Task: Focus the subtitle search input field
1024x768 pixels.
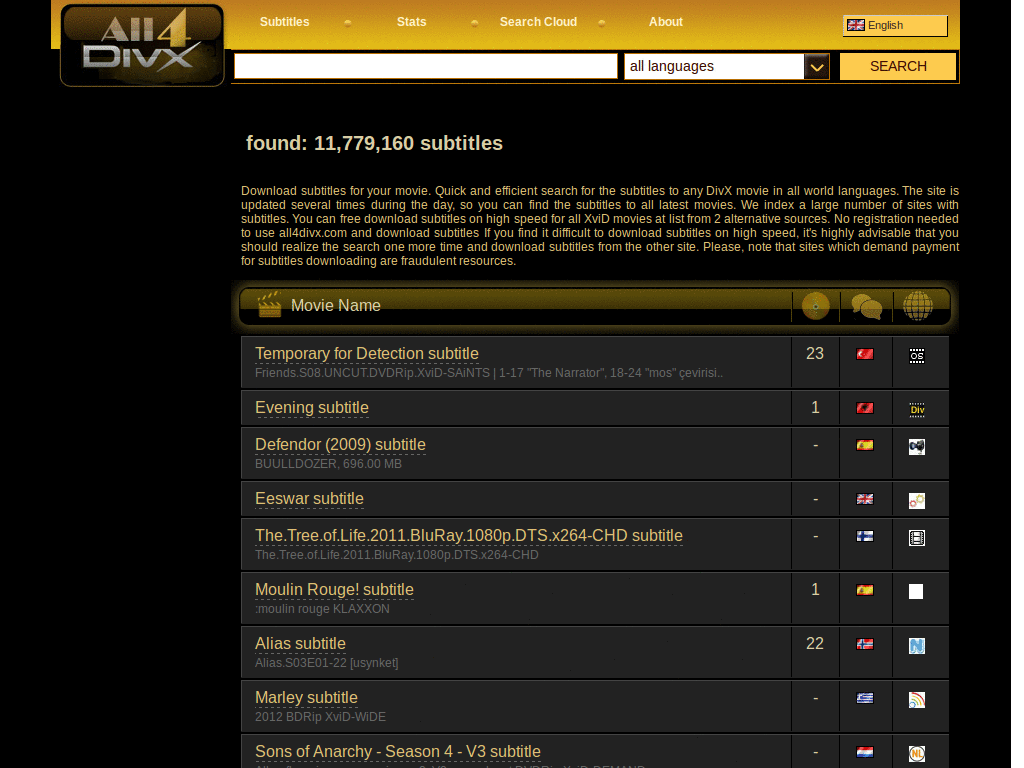Action: (x=425, y=66)
